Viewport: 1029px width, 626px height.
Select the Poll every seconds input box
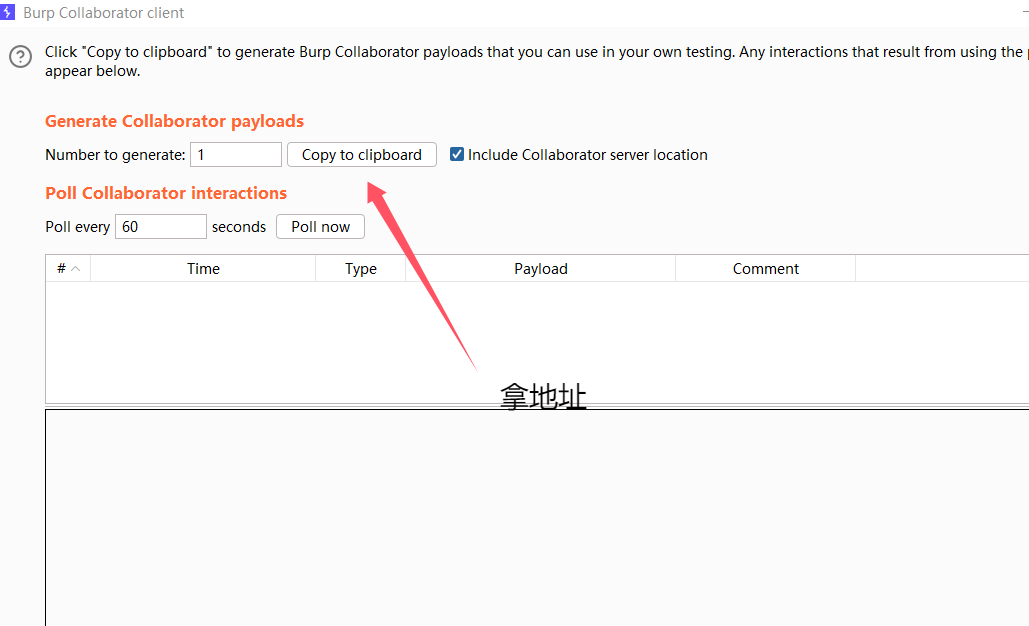point(161,227)
